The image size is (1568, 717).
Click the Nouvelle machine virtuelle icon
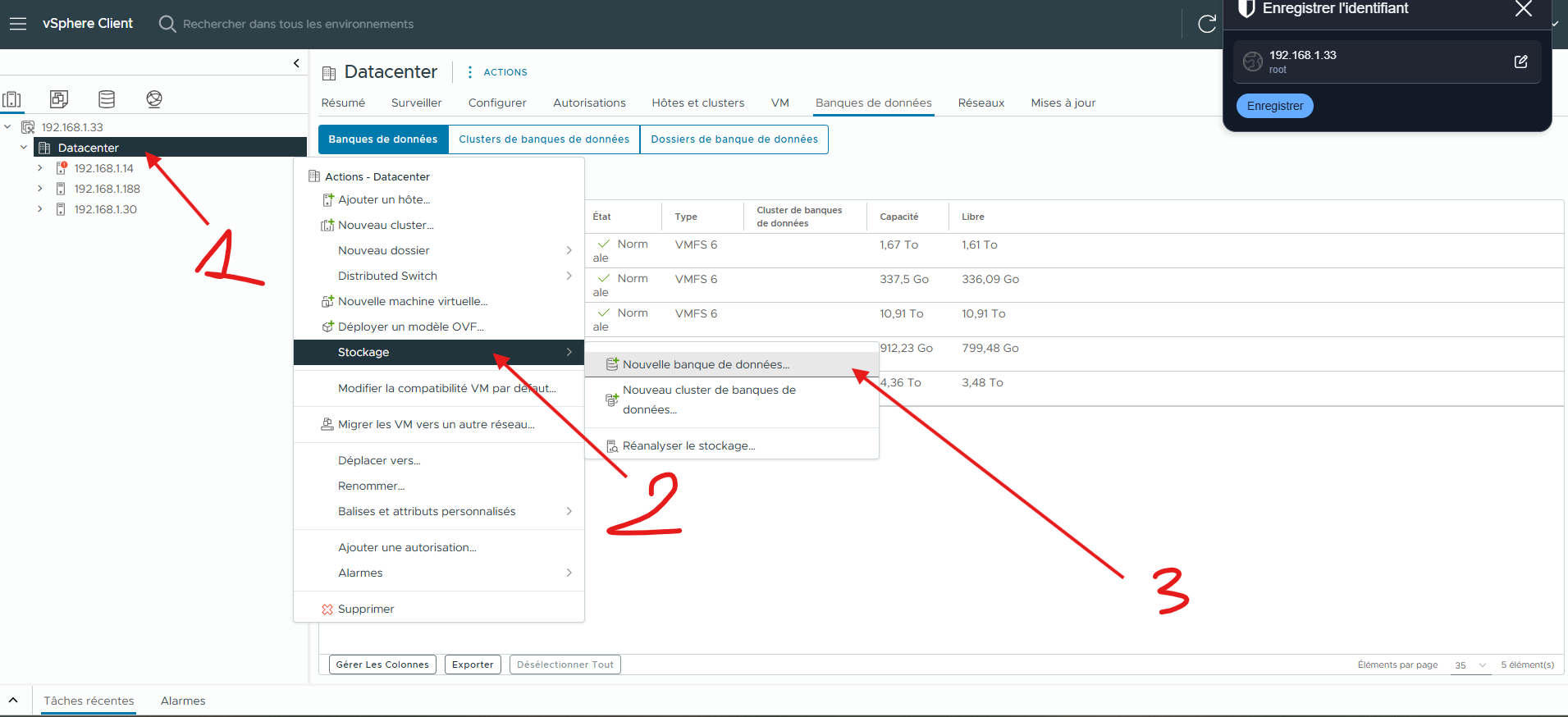pos(327,302)
